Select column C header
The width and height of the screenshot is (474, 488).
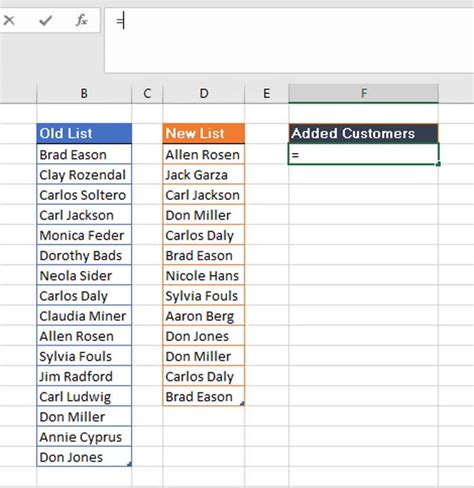[147, 93]
